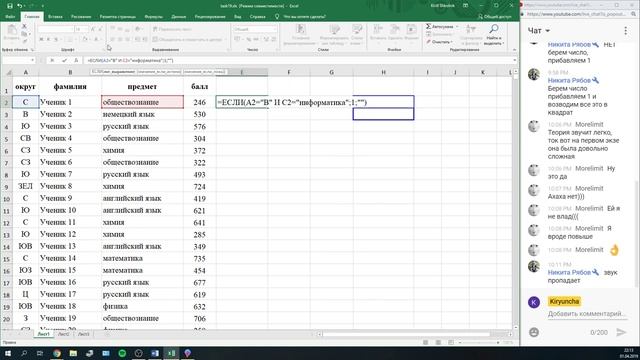The height and width of the screenshot is (360, 640).
Task: Open the Чат dropdown in YouTube chat
Action: [x=539, y=31]
